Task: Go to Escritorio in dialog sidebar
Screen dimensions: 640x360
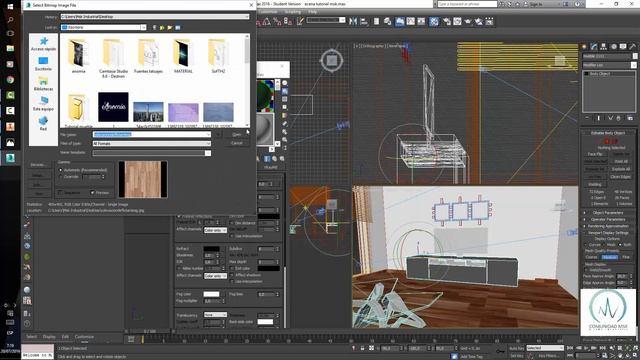Action: 43,64
